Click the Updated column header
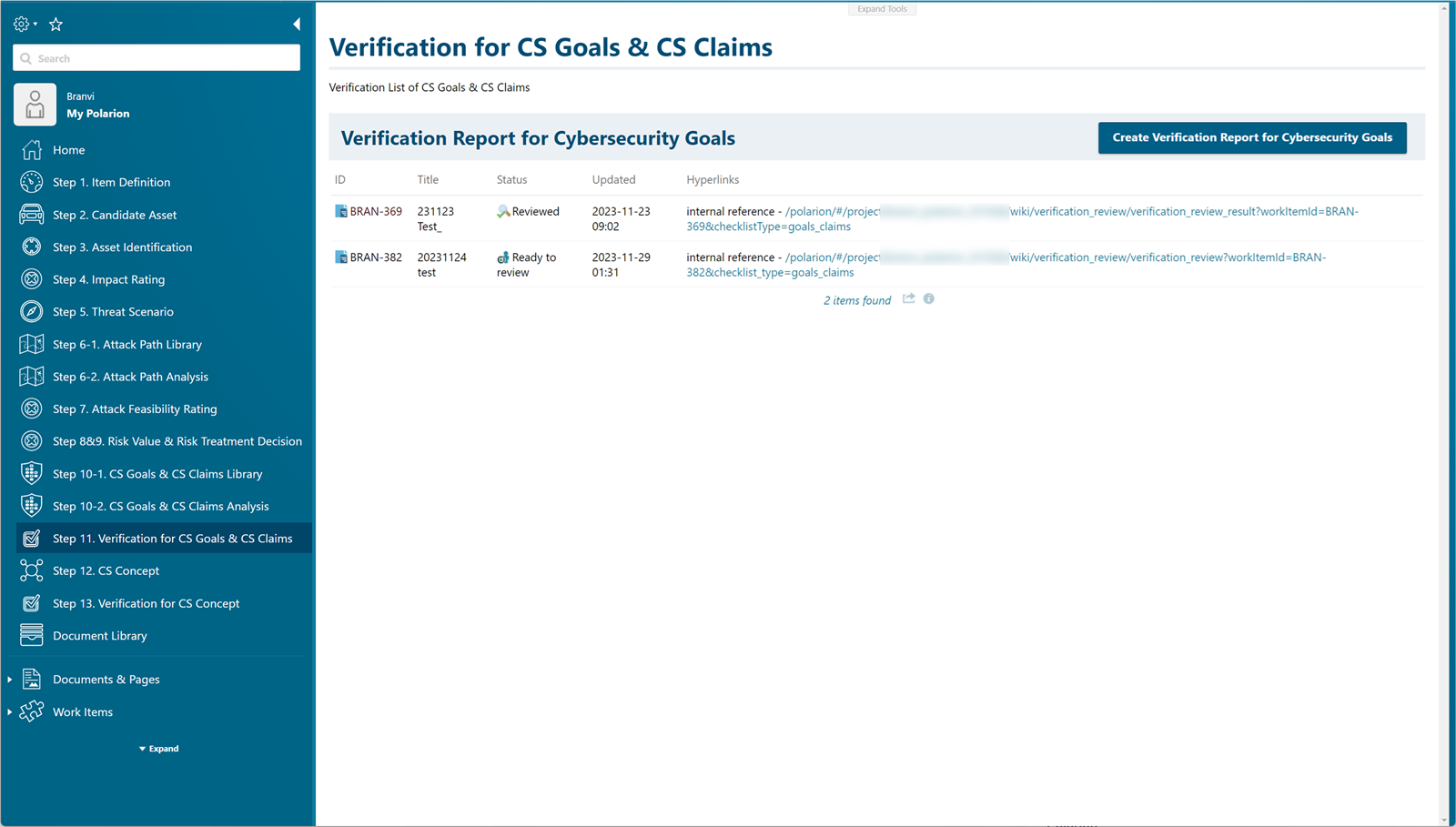Viewport: 1456px width, 827px height. click(x=613, y=180)
